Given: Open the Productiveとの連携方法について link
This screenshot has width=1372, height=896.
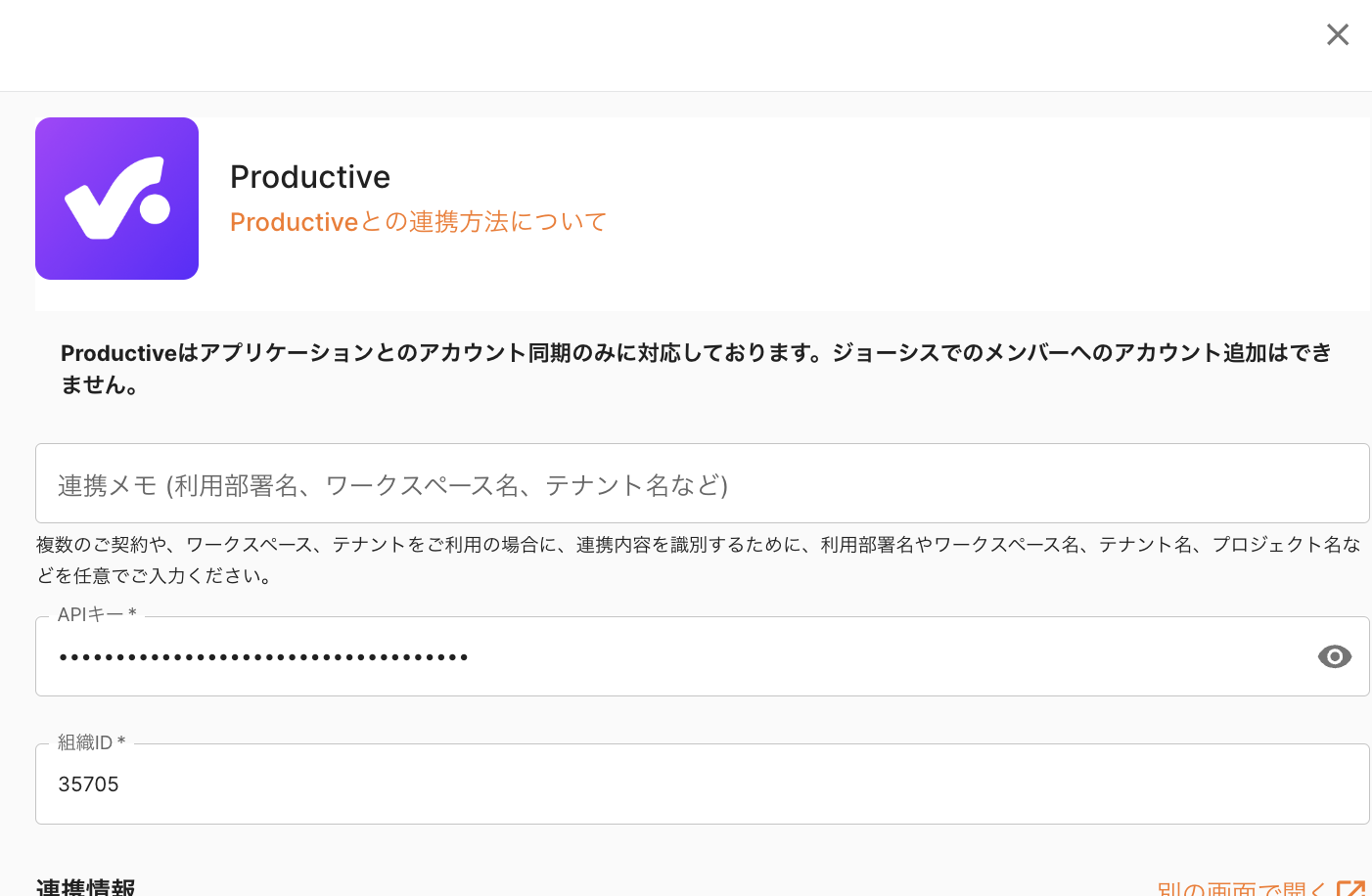Looking at the screenshot, I should (x=418, y=222).
